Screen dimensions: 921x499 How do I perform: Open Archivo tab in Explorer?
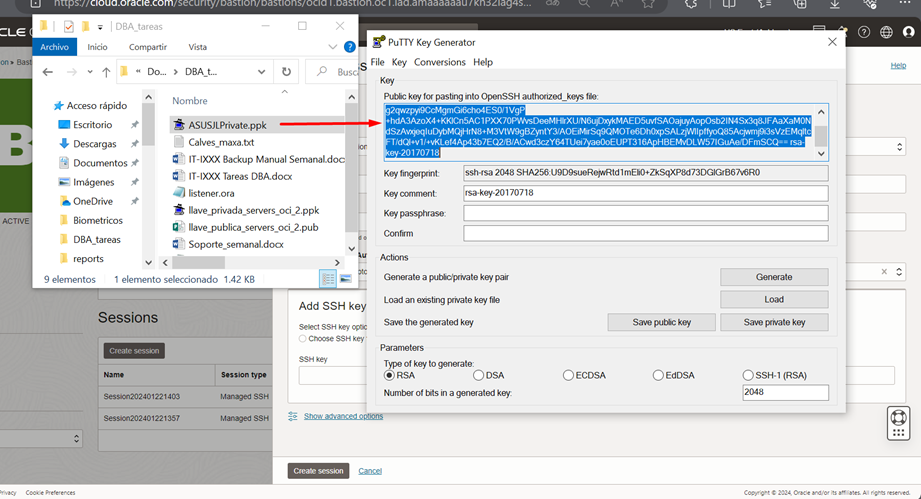tap(55, 47)
